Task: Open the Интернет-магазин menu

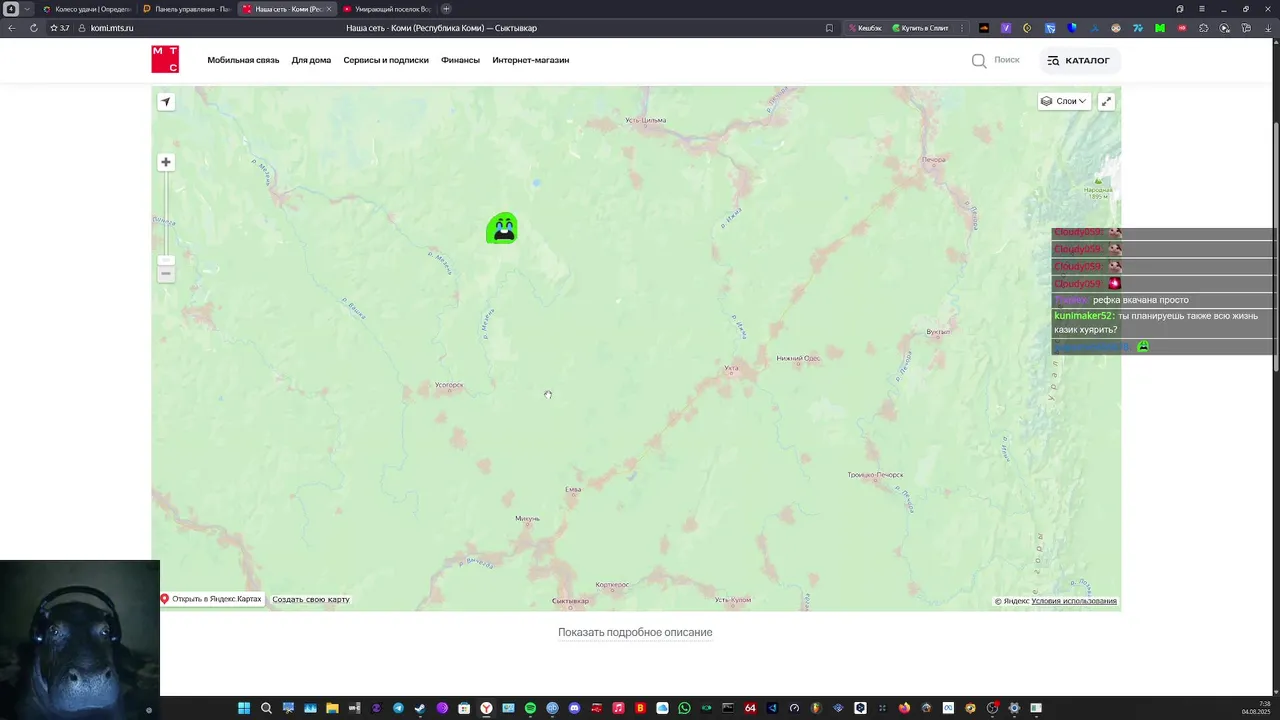Action: pos(530,60)
